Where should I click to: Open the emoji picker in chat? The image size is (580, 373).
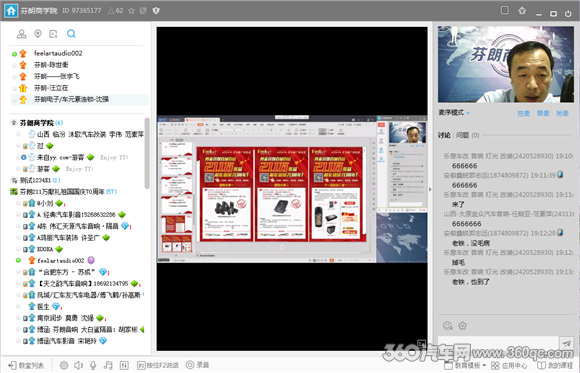click(x=448, y=326)
